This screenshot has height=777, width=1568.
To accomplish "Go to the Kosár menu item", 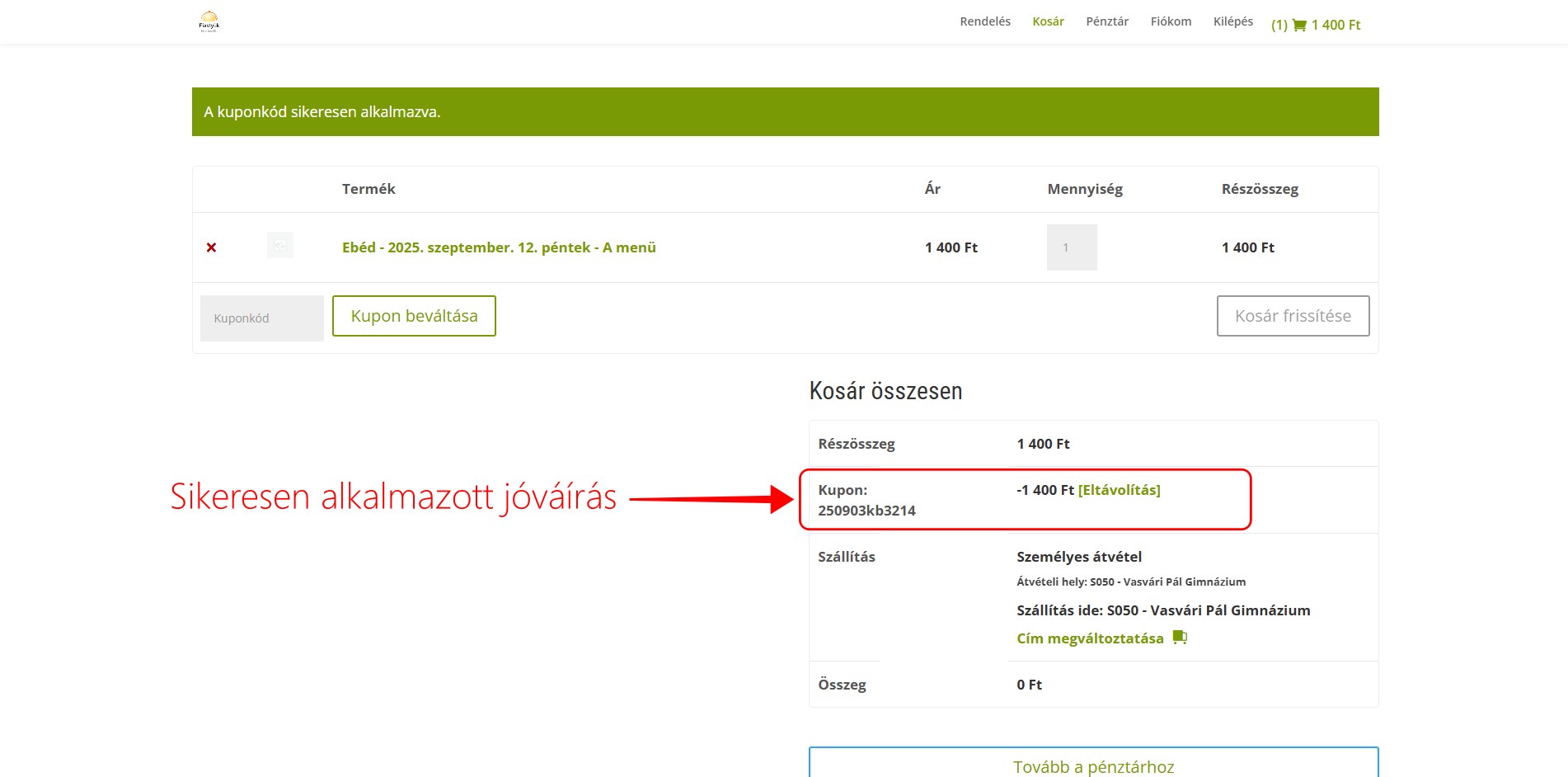I will (1048, 21).
